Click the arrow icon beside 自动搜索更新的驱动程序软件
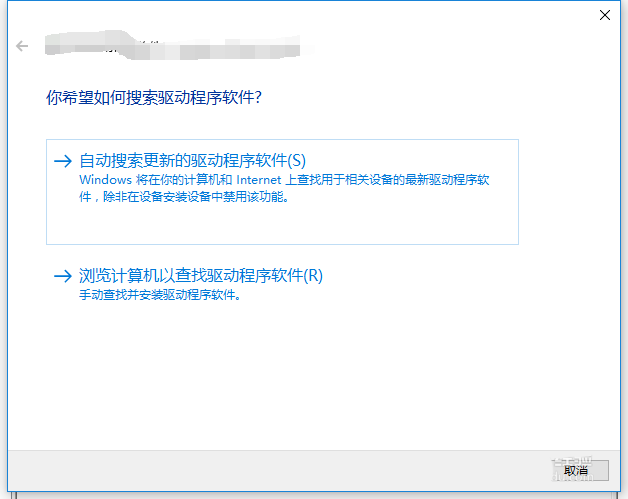Image resolution: width=628 pixels, height=499 pixels. pos(63,161)
